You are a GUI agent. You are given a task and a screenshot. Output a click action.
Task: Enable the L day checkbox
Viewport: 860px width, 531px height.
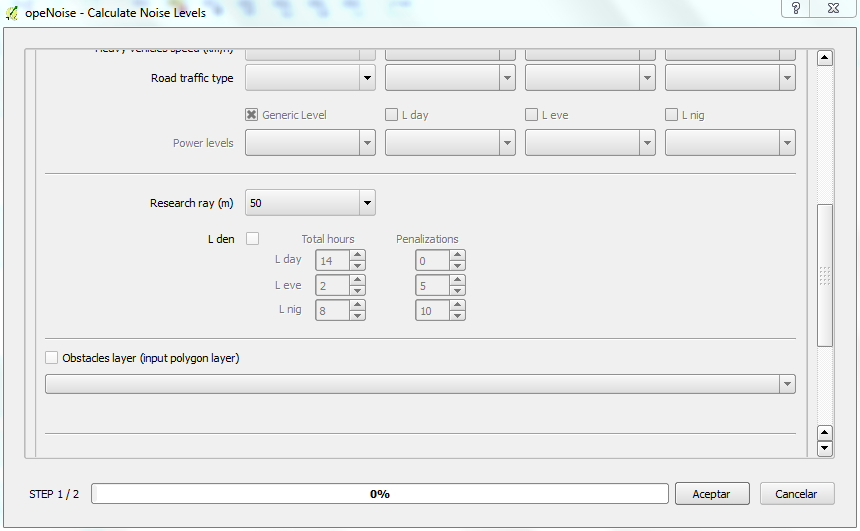[x=392, y=115]
